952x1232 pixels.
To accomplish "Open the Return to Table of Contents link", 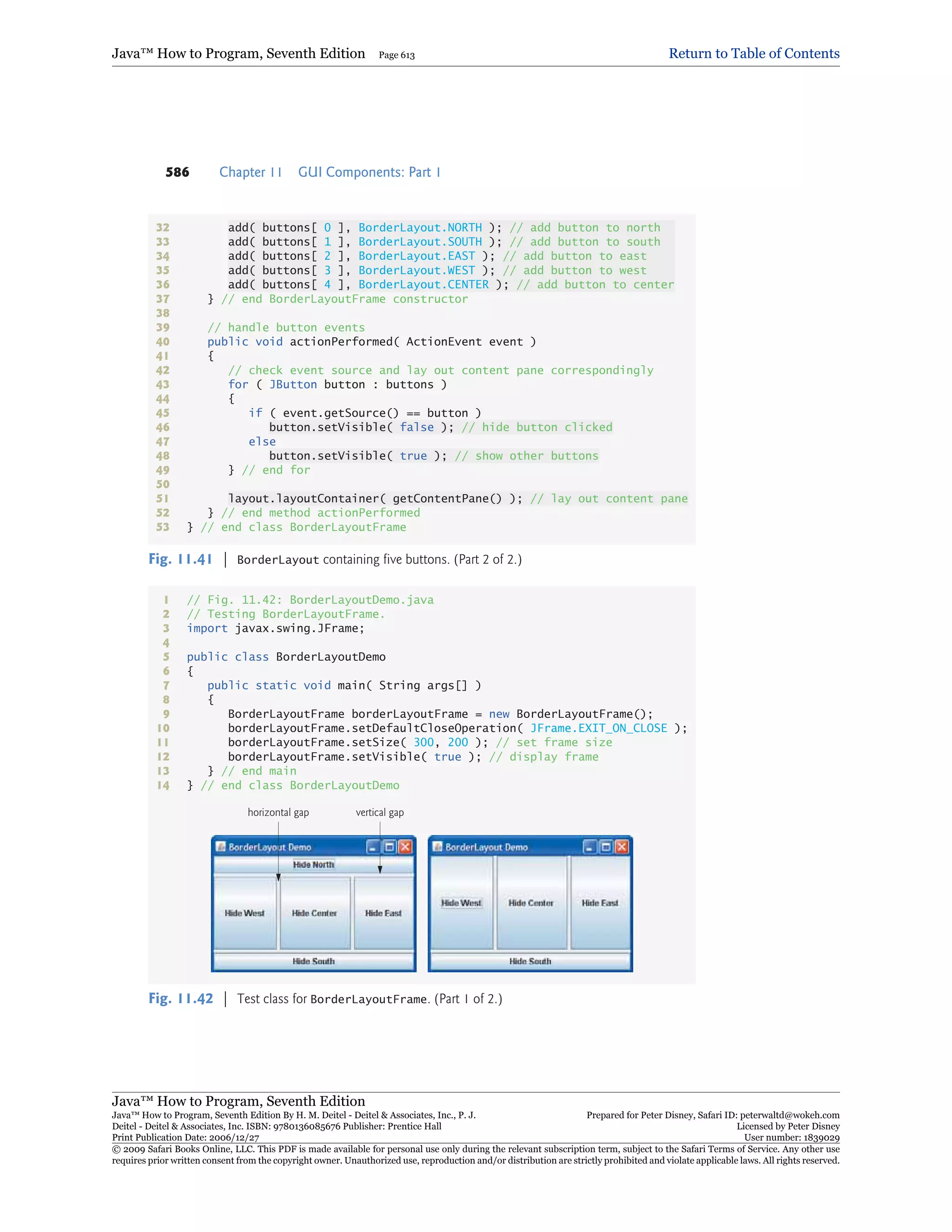I will [x=754, y=53].
